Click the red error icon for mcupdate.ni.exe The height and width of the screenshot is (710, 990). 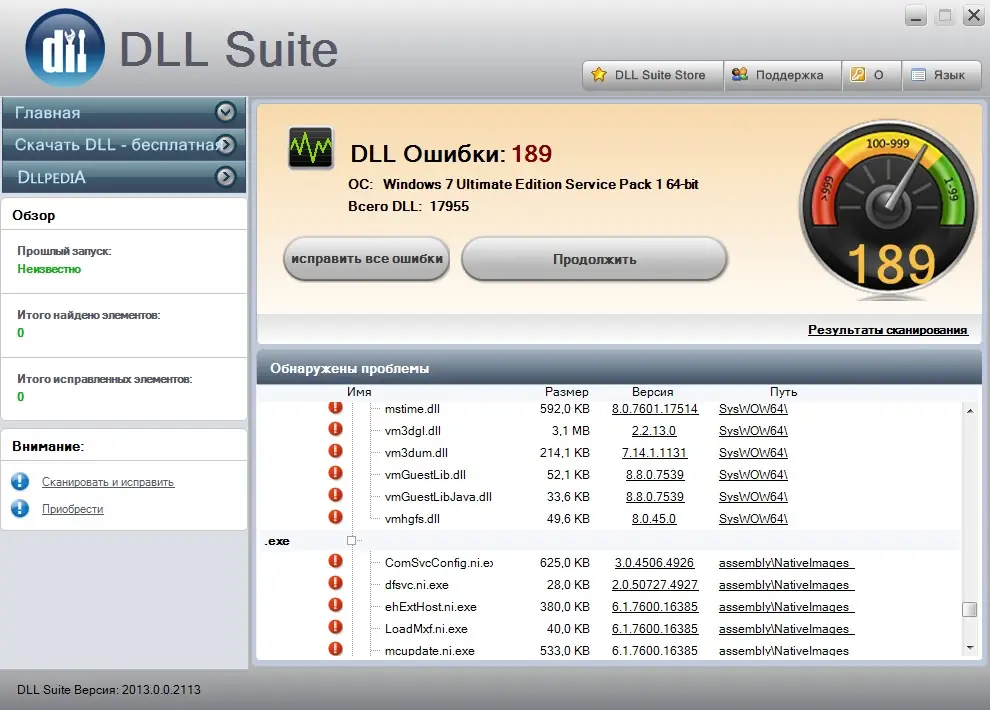click(335, 649)
